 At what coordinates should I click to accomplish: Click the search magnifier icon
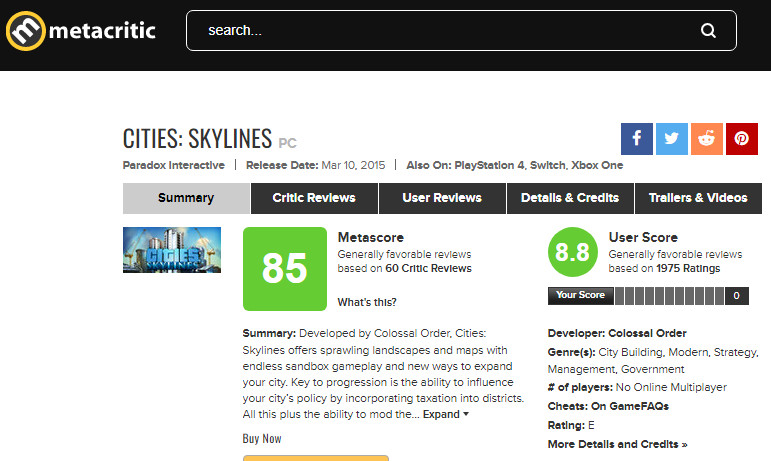click(x=708, y=30)
